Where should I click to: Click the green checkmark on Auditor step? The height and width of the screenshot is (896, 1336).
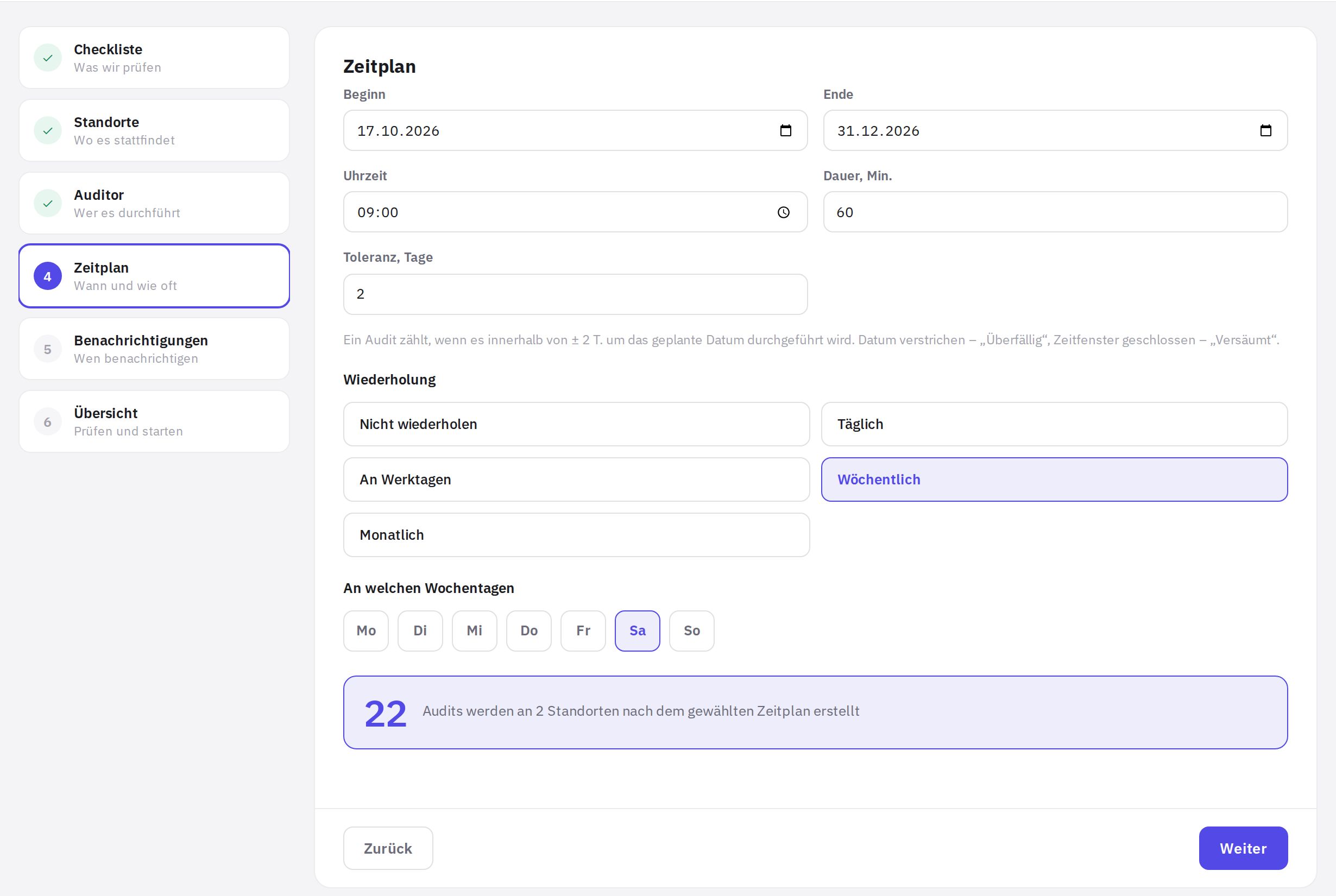pyautogui.click(x=48, y=204)
